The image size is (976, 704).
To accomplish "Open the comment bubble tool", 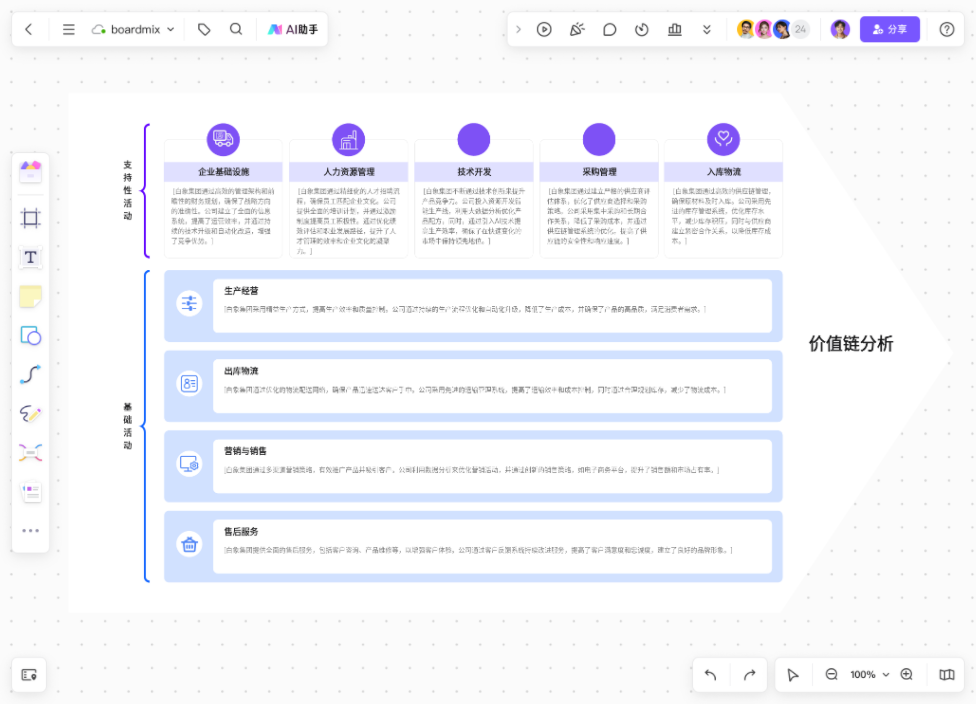I will pos(609,30).
